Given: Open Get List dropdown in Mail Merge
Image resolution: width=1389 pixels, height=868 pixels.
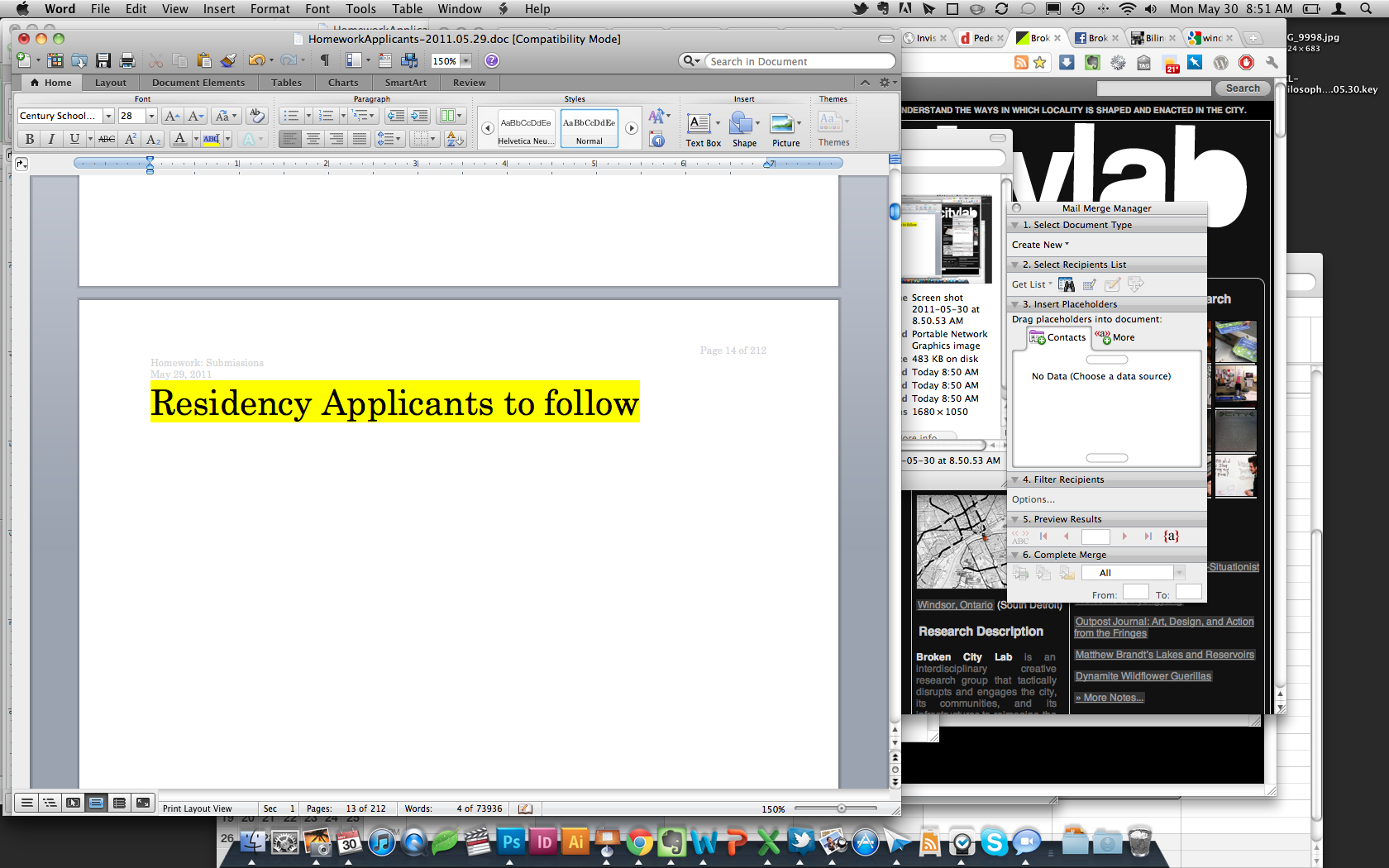Looking at the screenshot, I should coord(1032,284).
